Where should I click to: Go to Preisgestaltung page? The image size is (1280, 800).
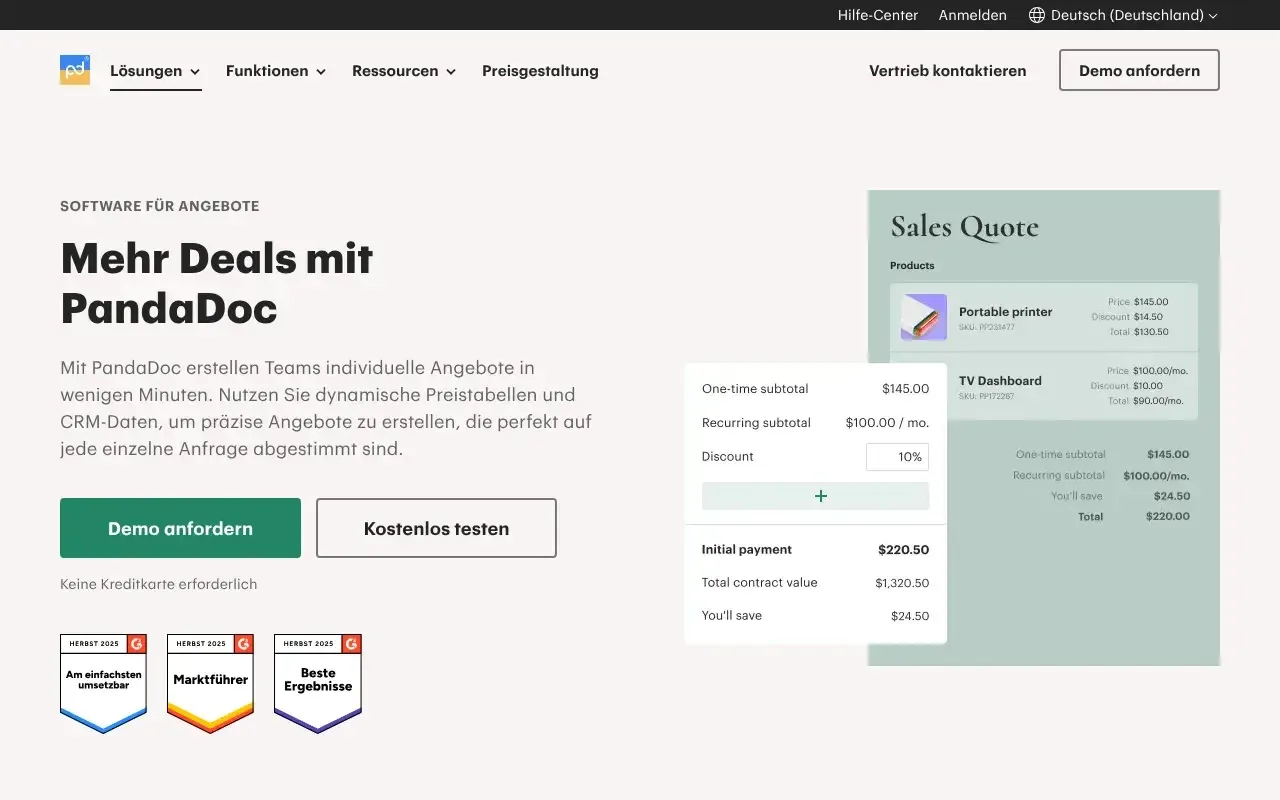tap(540, 71)
